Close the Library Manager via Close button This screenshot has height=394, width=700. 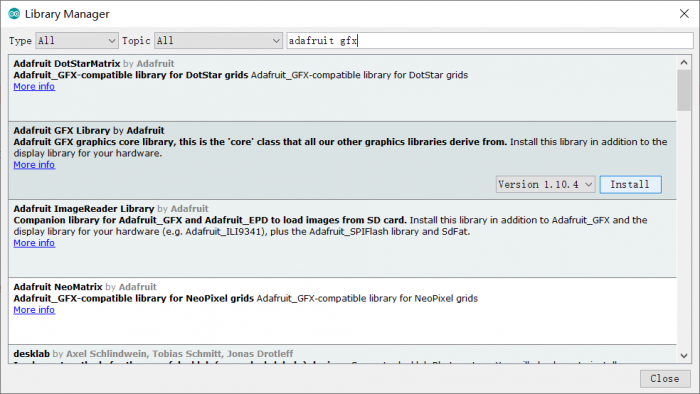coord(664,378)
